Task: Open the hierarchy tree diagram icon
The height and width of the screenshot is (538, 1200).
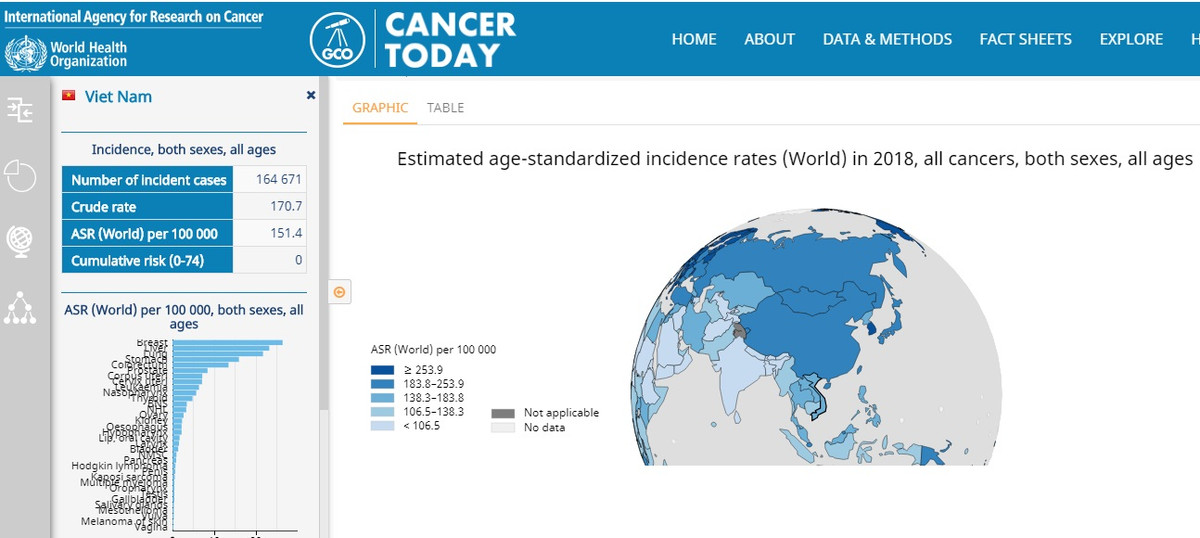Action: (x=20, y=307)
